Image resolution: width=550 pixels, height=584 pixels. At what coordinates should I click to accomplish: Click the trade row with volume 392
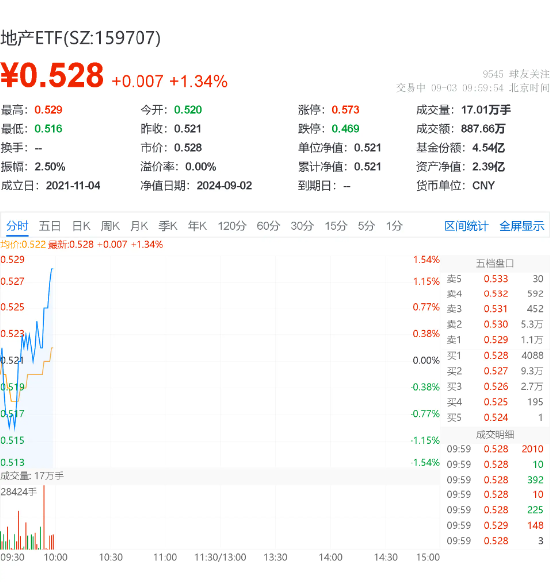click(495, 480)
